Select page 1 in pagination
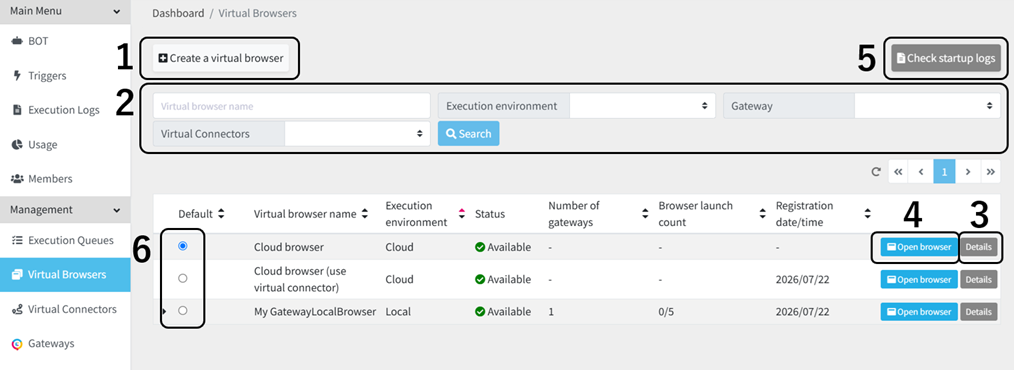1014x370 pixels. point(944,172)
